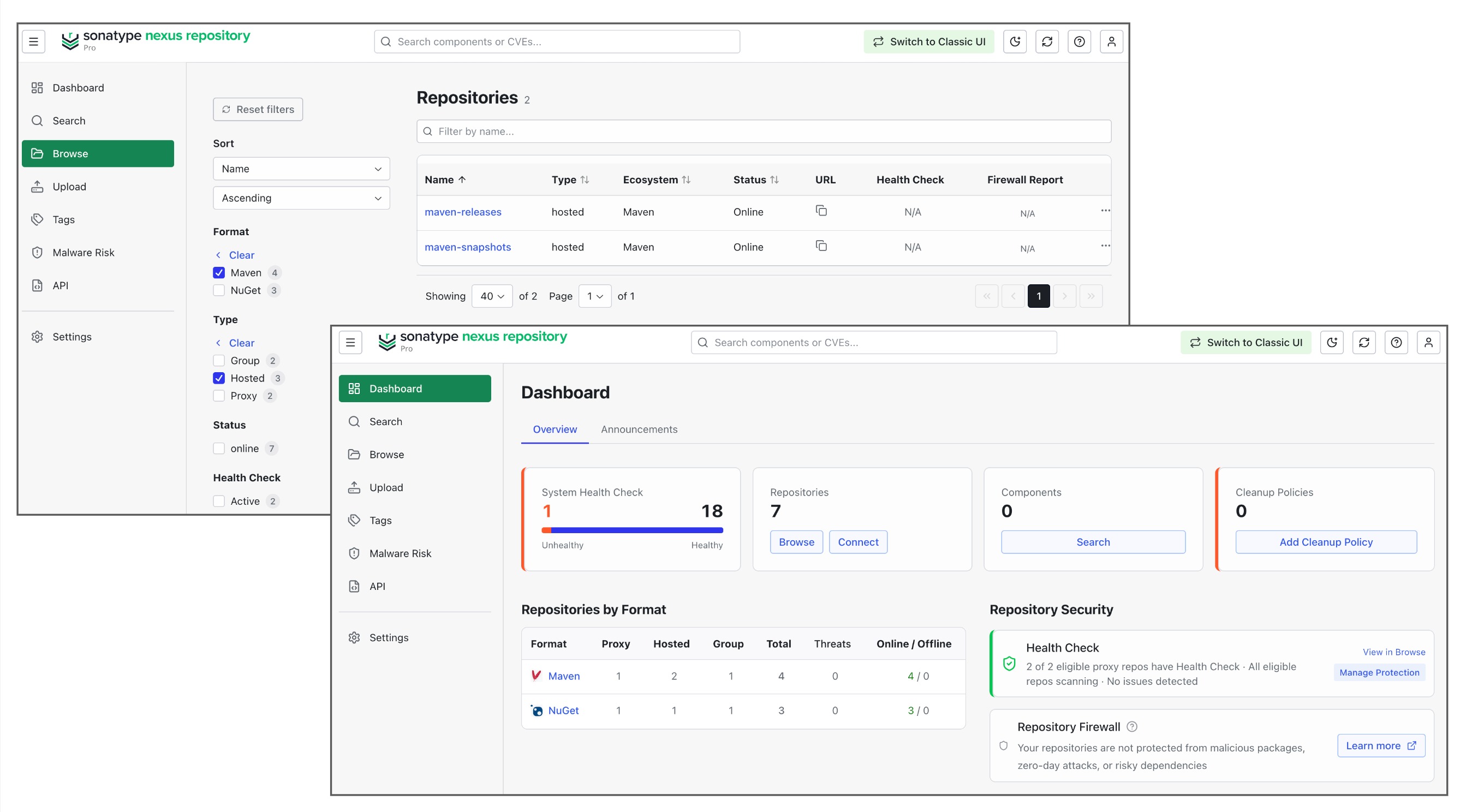Copy the URL of maven-snapshots repository

821,246
